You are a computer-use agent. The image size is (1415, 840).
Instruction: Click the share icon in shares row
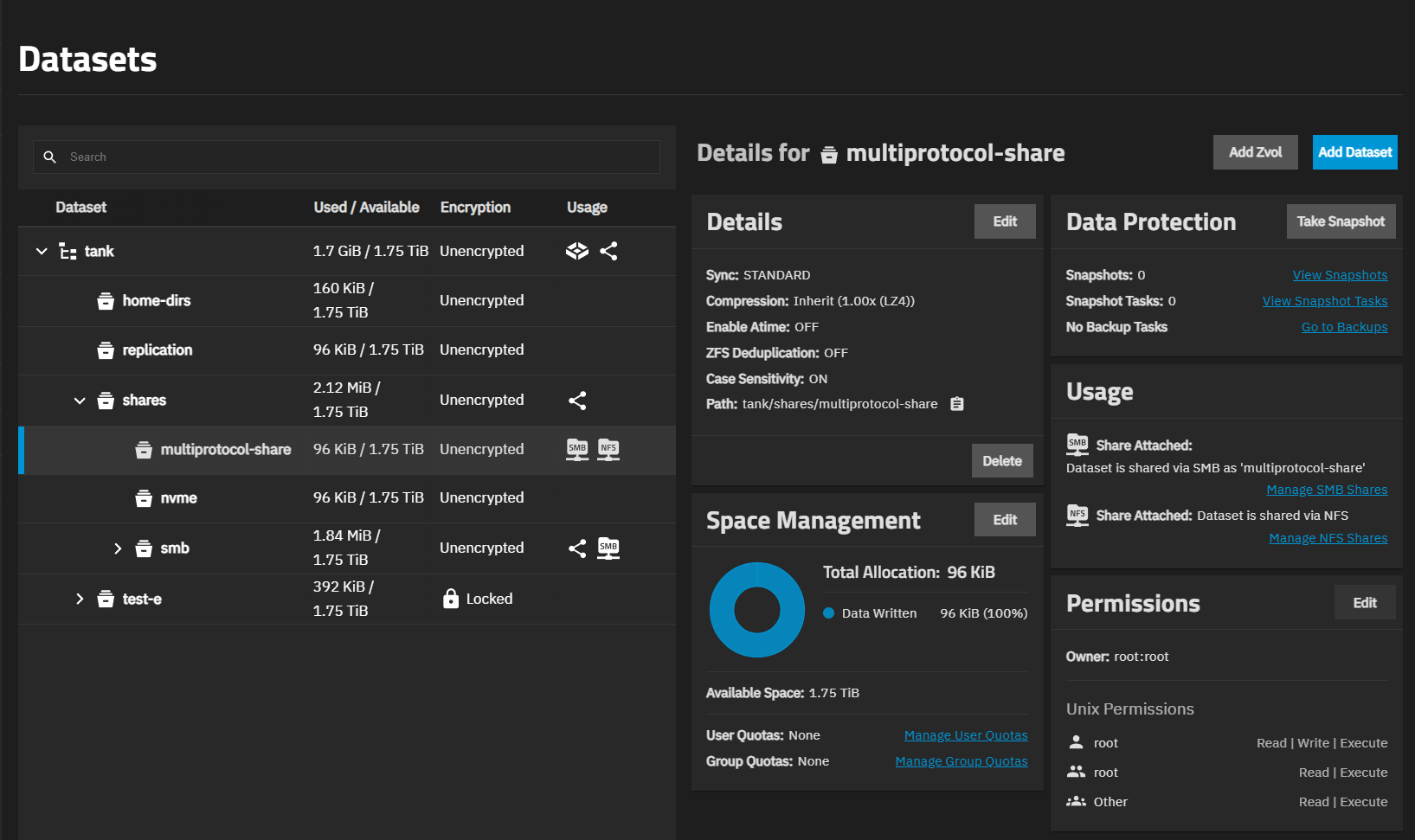click(577, 401)
